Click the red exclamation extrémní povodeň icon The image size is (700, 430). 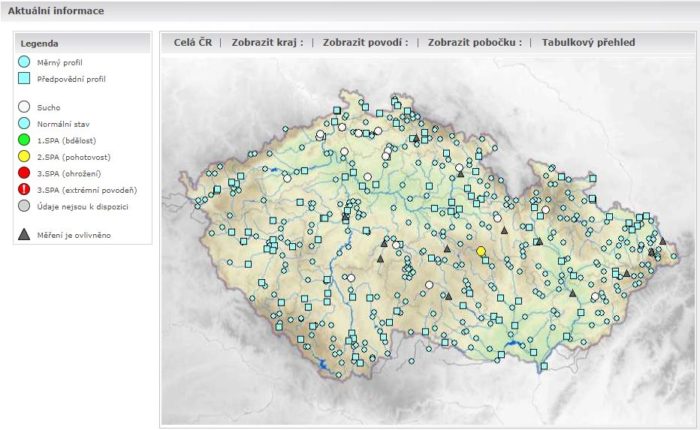(24, 189)
